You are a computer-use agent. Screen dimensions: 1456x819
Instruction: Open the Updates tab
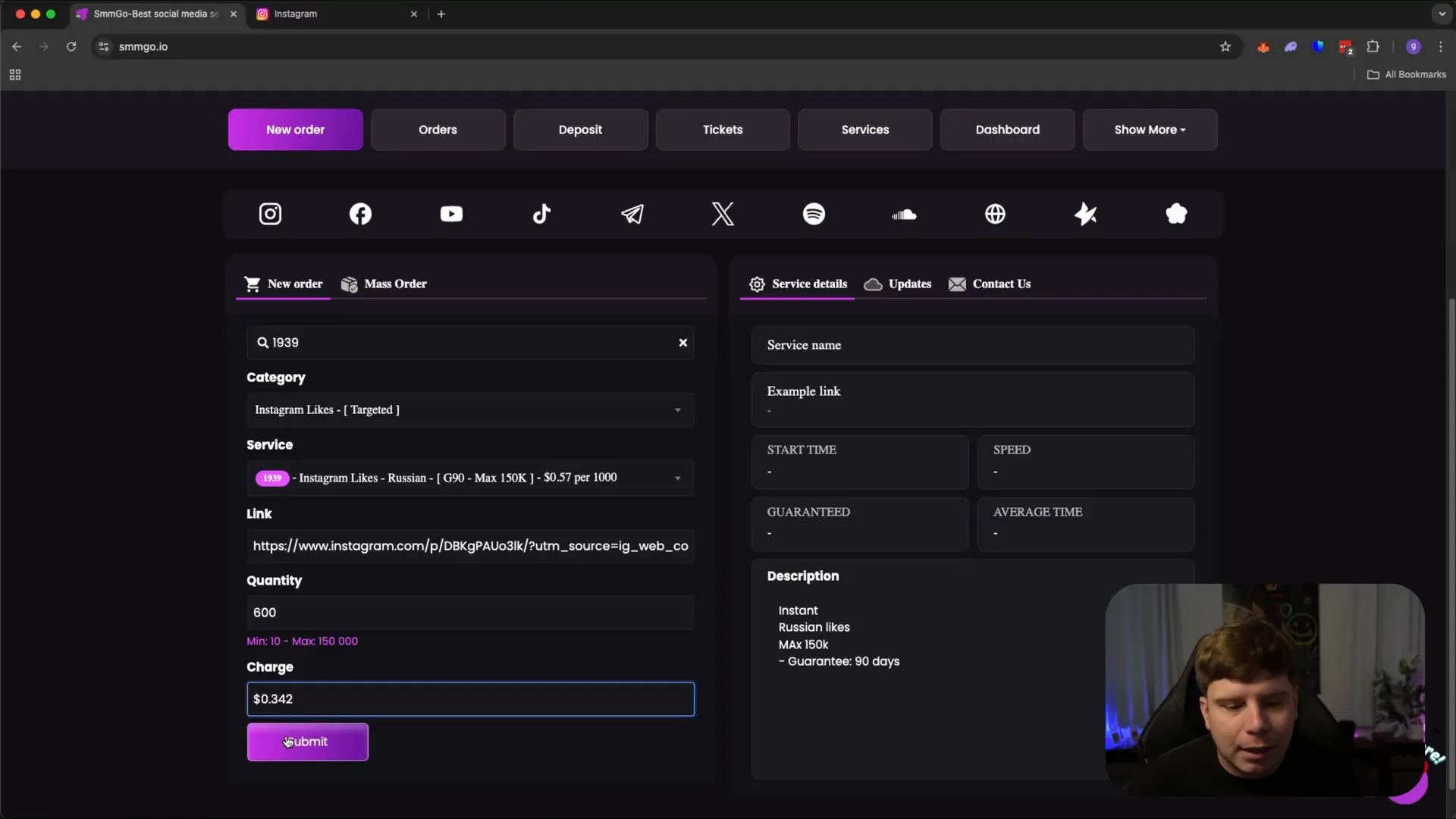898,284
